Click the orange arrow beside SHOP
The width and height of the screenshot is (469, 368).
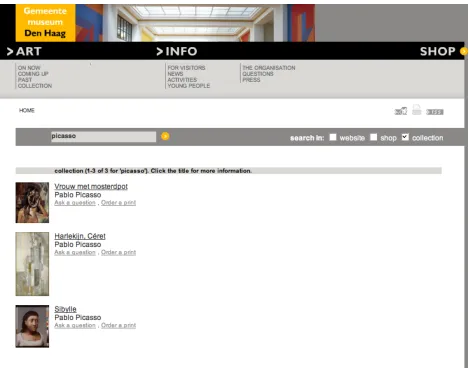[464, 51]
